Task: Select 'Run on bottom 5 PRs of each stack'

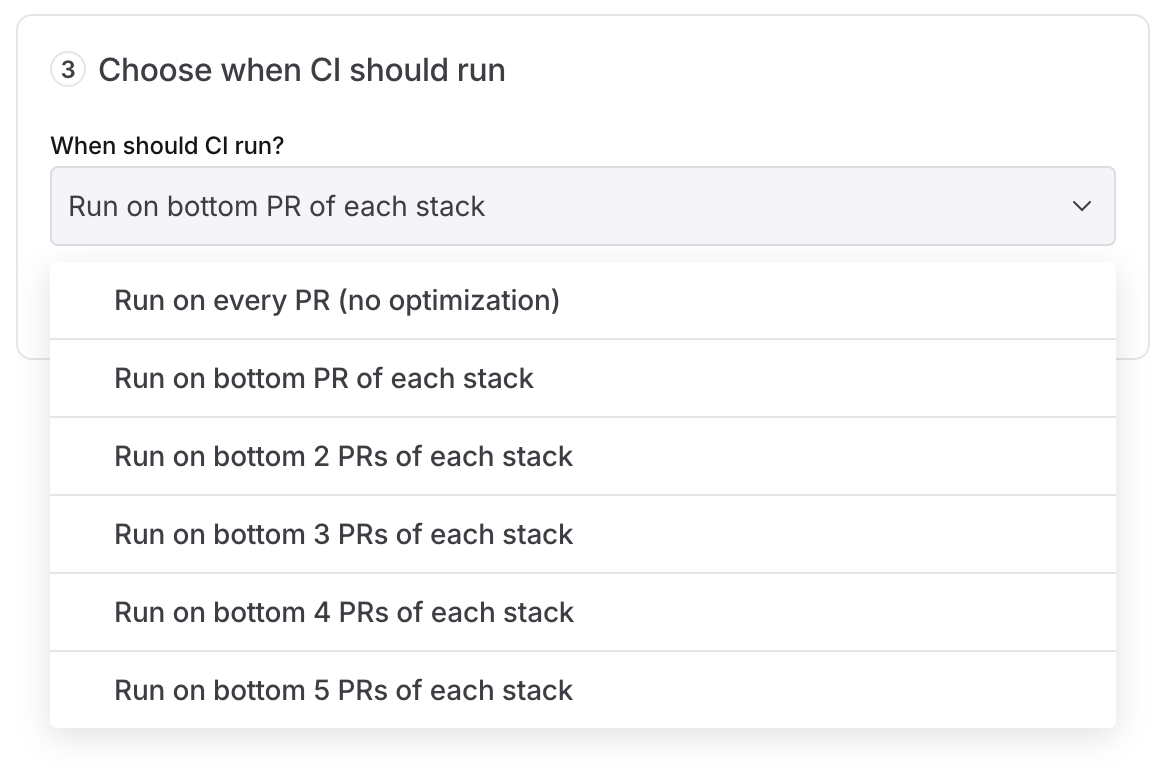Action: [x=343, y=690]
